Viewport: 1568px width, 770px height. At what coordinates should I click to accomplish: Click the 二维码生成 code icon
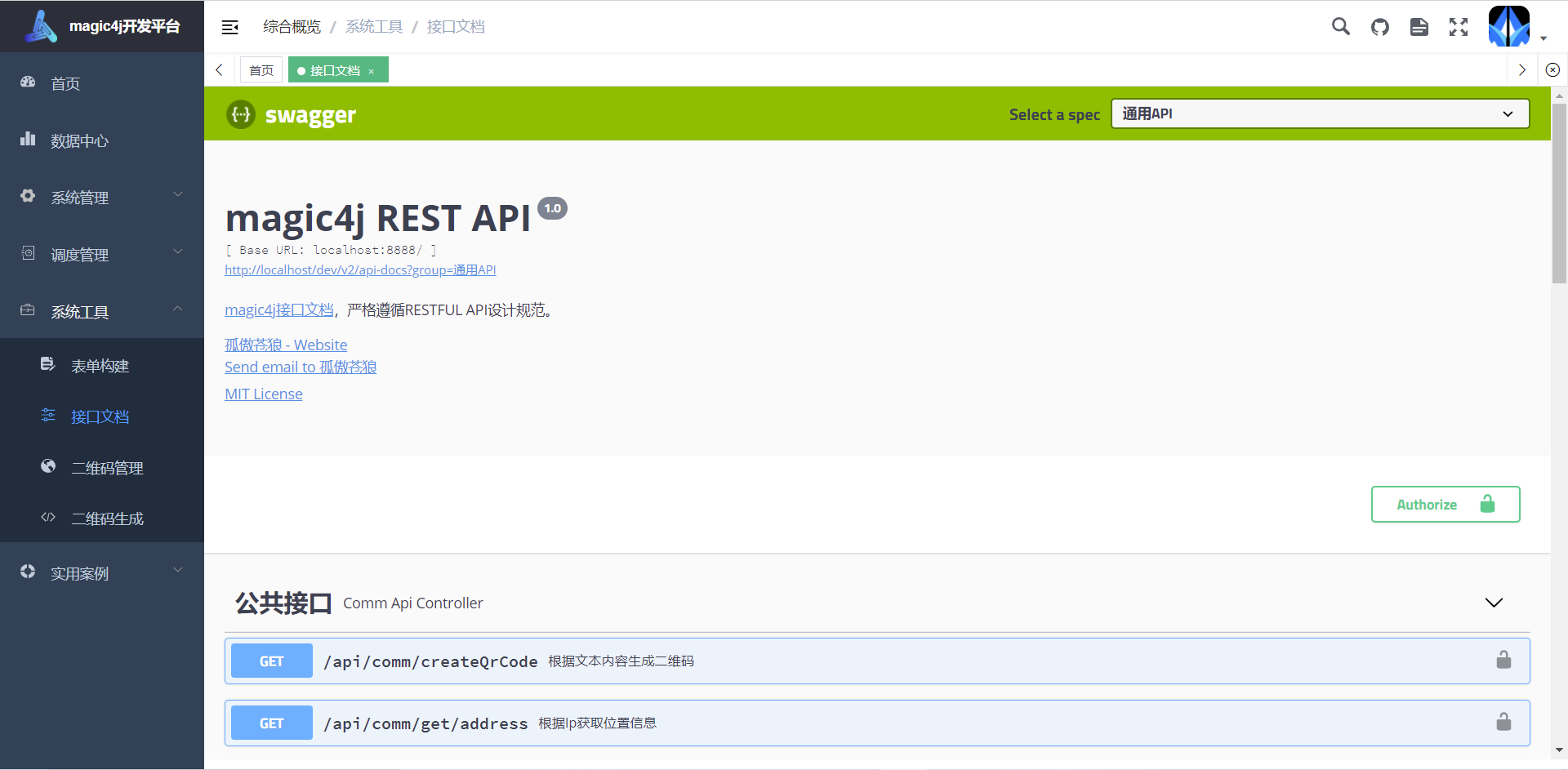click(x=48, y=517)
